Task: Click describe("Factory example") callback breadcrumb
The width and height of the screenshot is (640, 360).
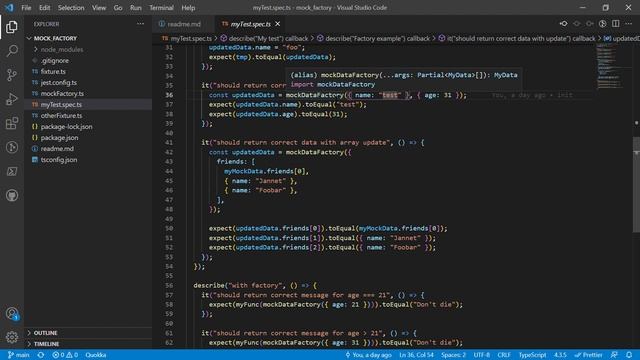Action: [x=373, y=38]
